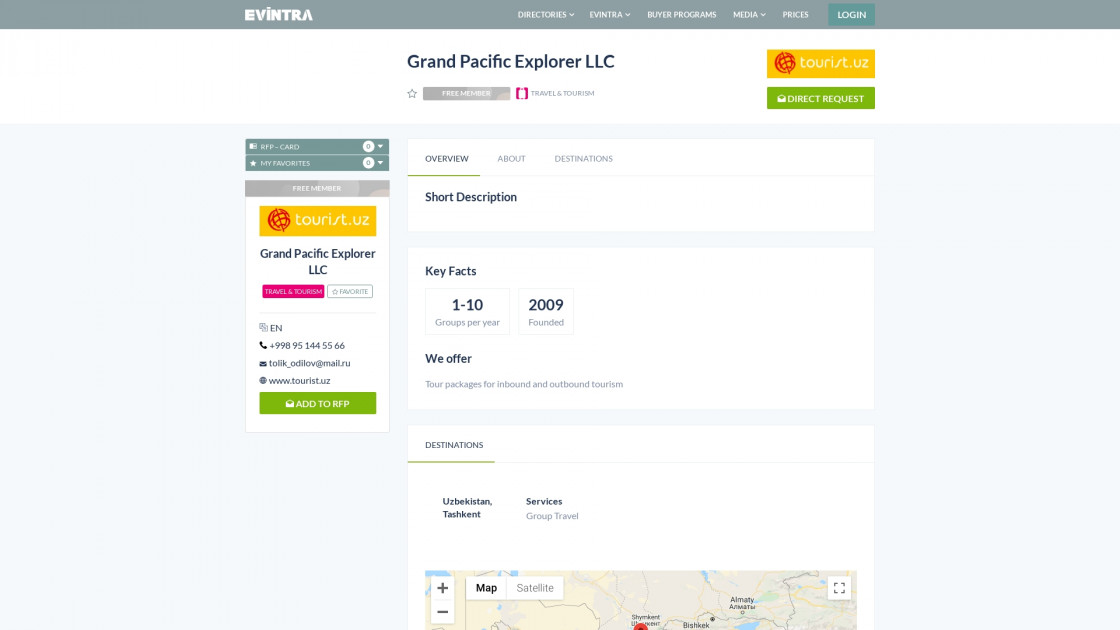
Task: Open the Destinations tab
Action: tap(583, 158)
